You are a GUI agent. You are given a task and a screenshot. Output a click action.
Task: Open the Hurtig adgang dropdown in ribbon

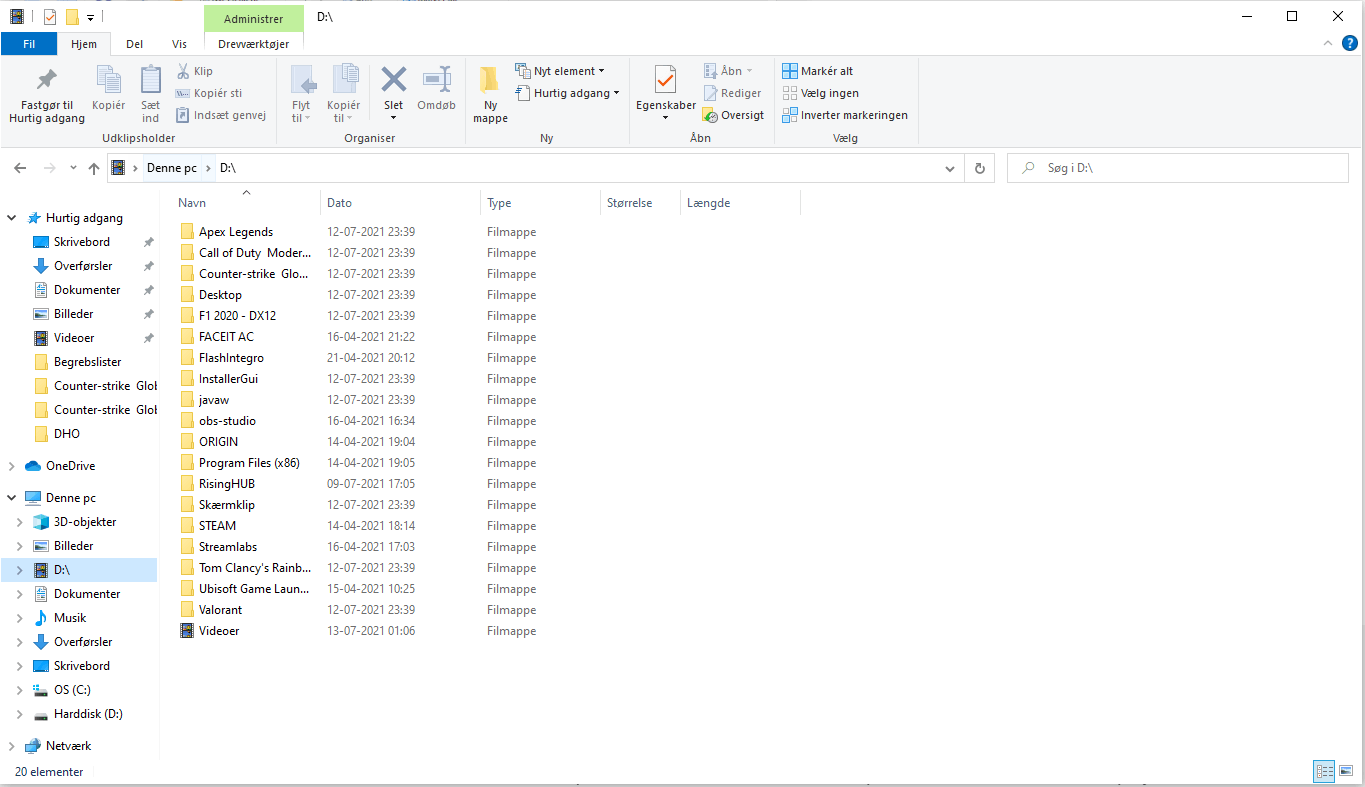(x=568, y=93)
